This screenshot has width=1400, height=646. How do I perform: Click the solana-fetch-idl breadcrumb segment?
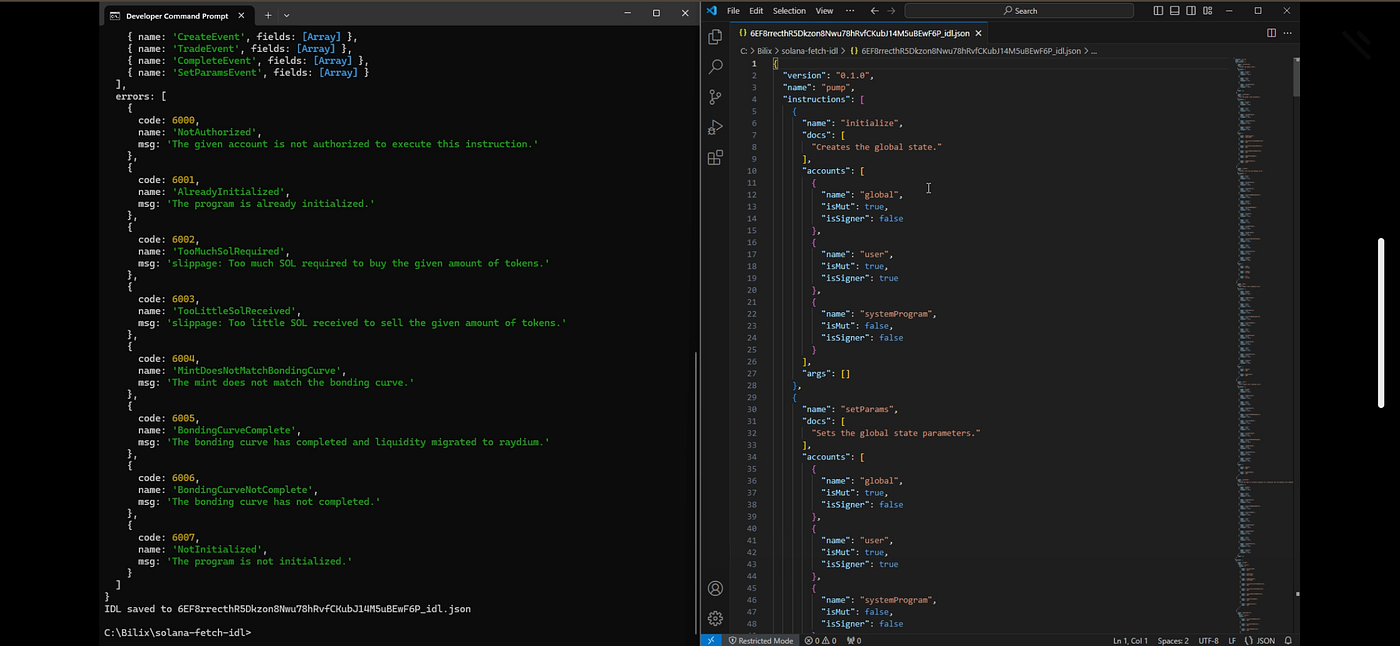(810, 50)
